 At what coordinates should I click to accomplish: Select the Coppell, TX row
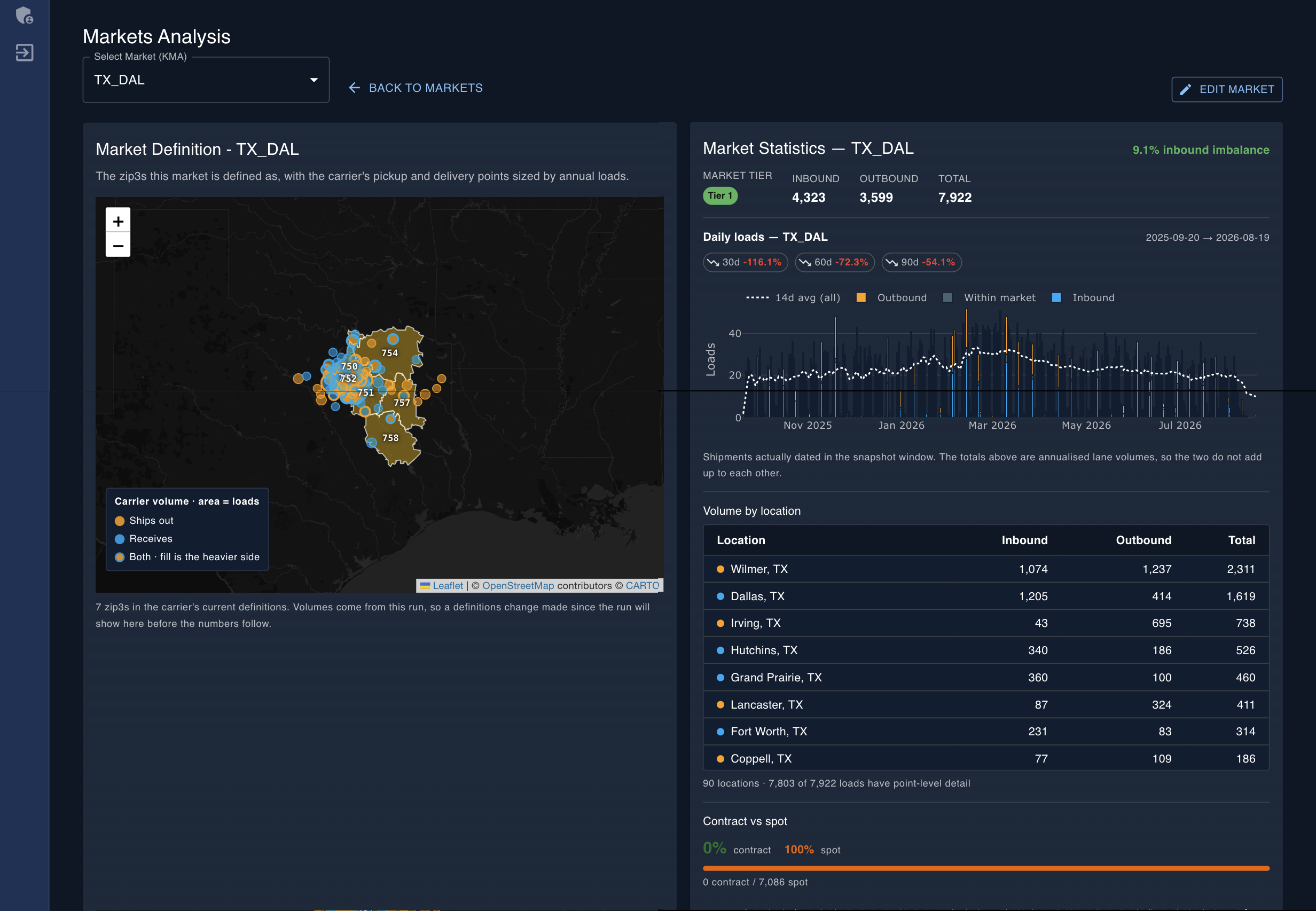tap(986, 759)
